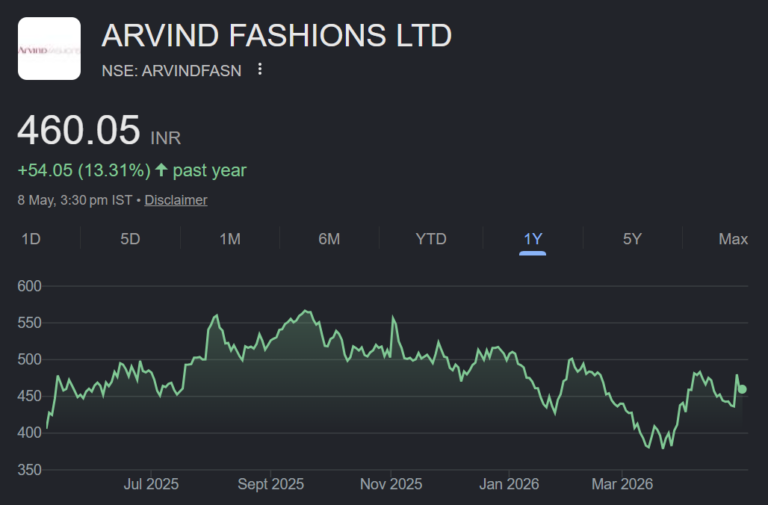
Task: Click the green up arrow icon
Action: point(161,170)
